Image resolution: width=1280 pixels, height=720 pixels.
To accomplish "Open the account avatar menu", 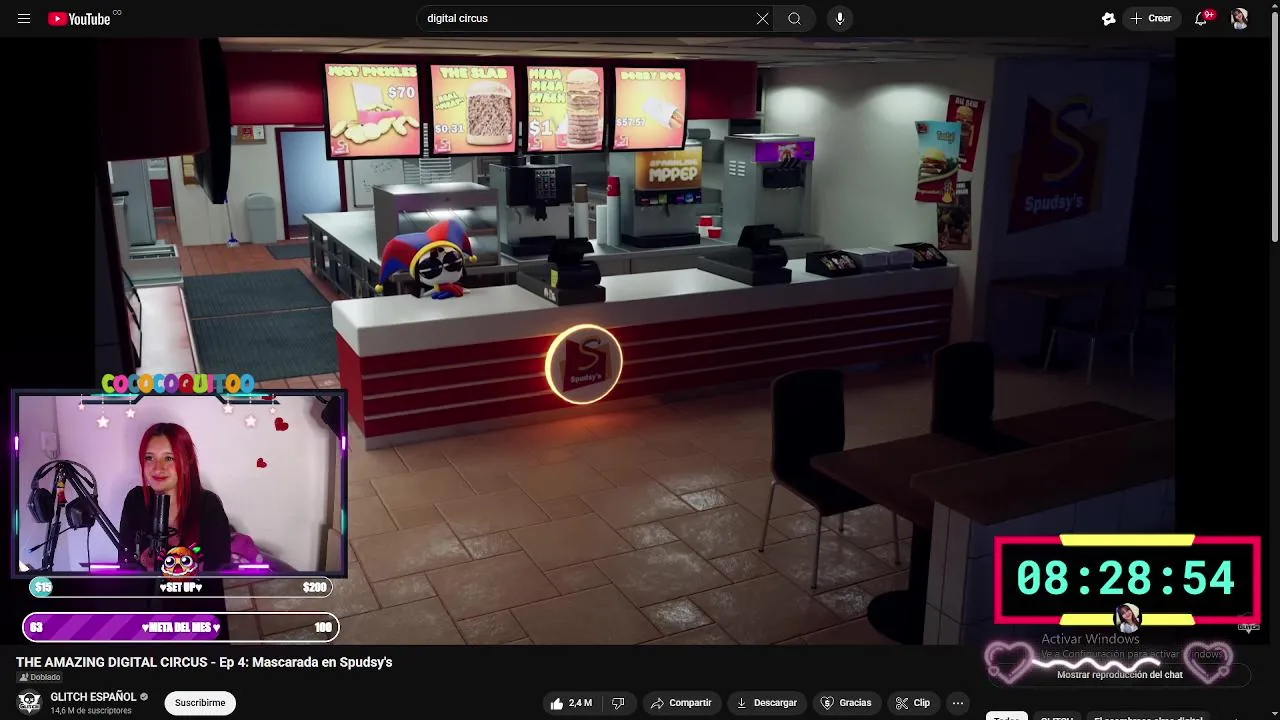I will pyautogui.click(x=1239, y=19).
